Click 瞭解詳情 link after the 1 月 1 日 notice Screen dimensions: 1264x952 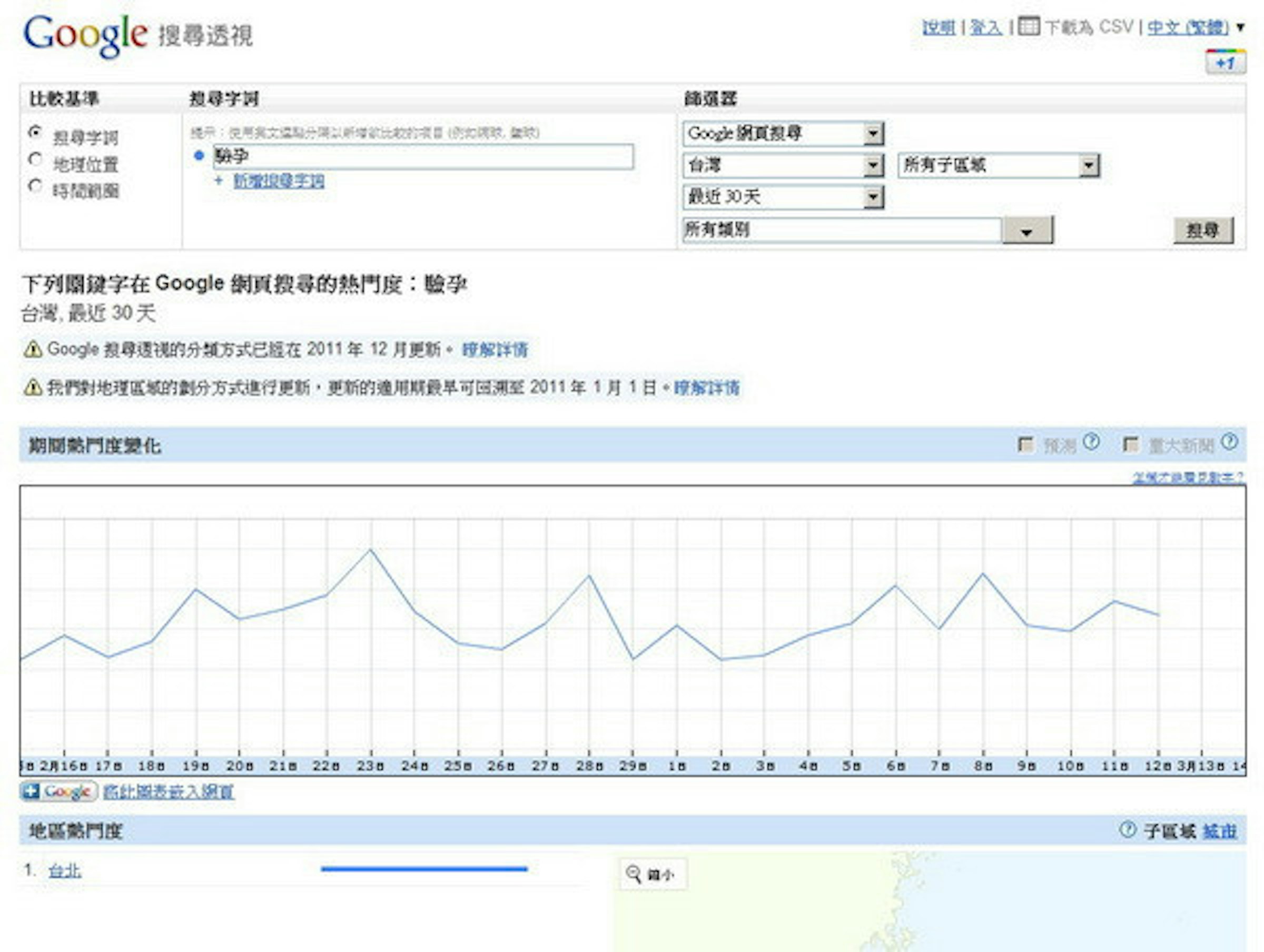pos(707,388)
